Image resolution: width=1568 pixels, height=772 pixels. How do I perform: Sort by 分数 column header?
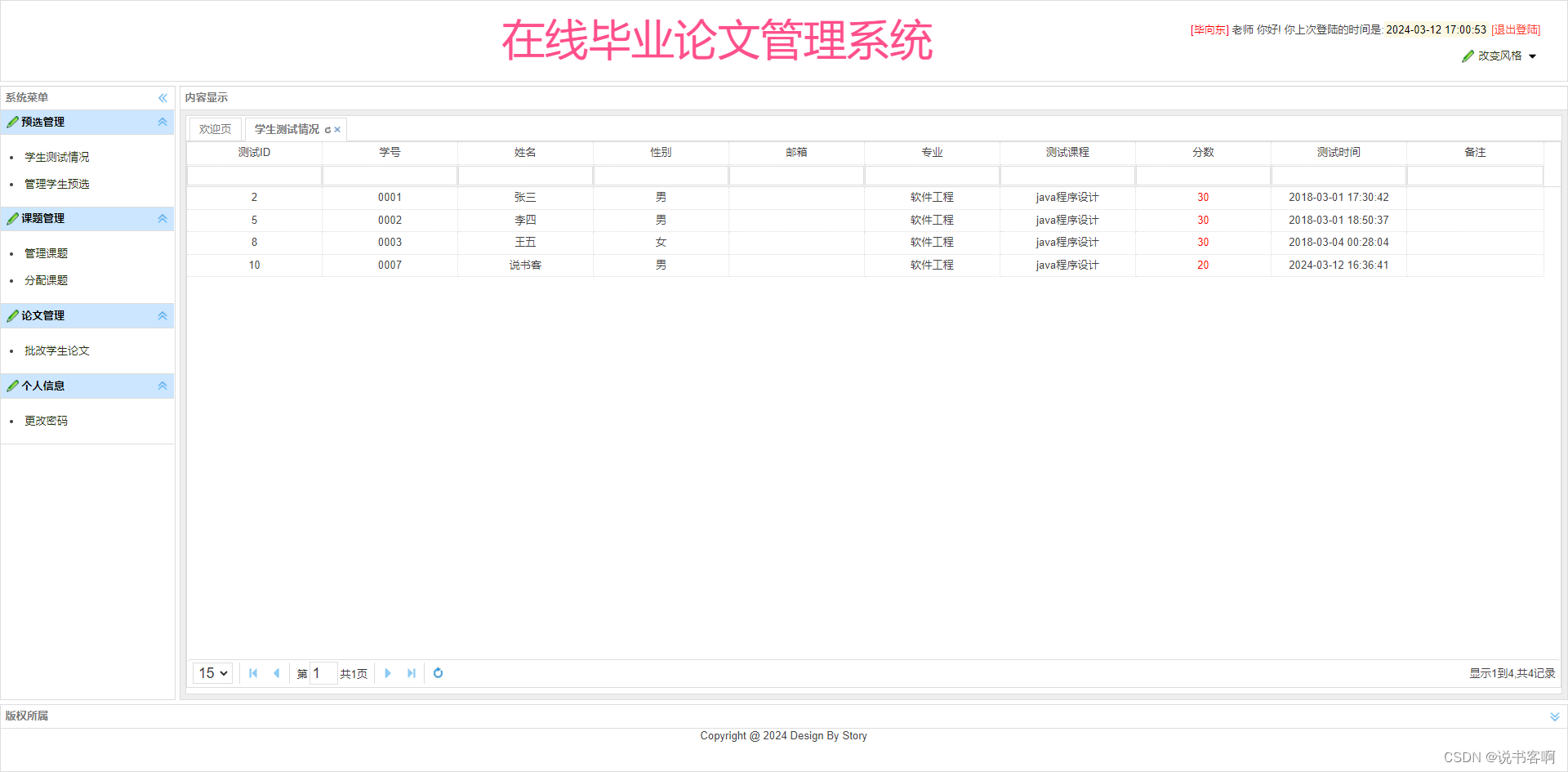[1203, 153]
